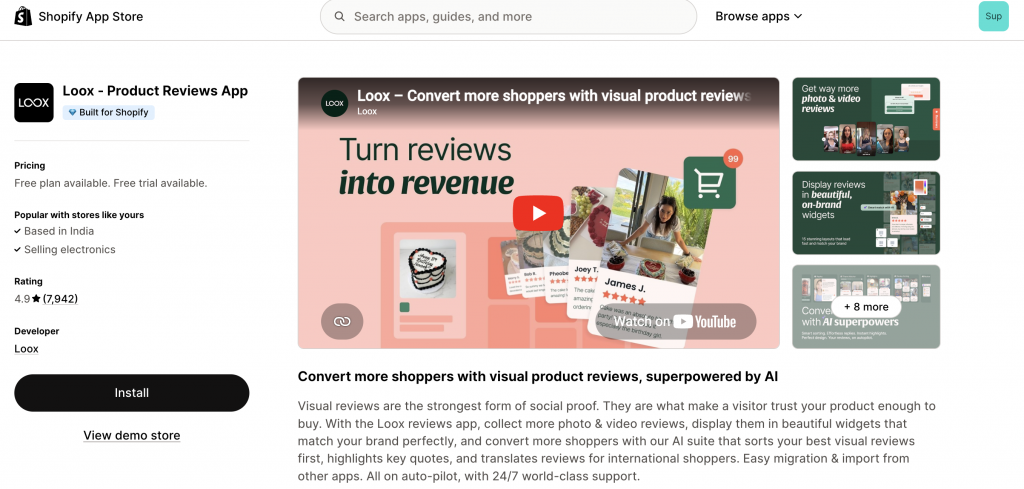Click the video title text link

click(x=554, y=96)
